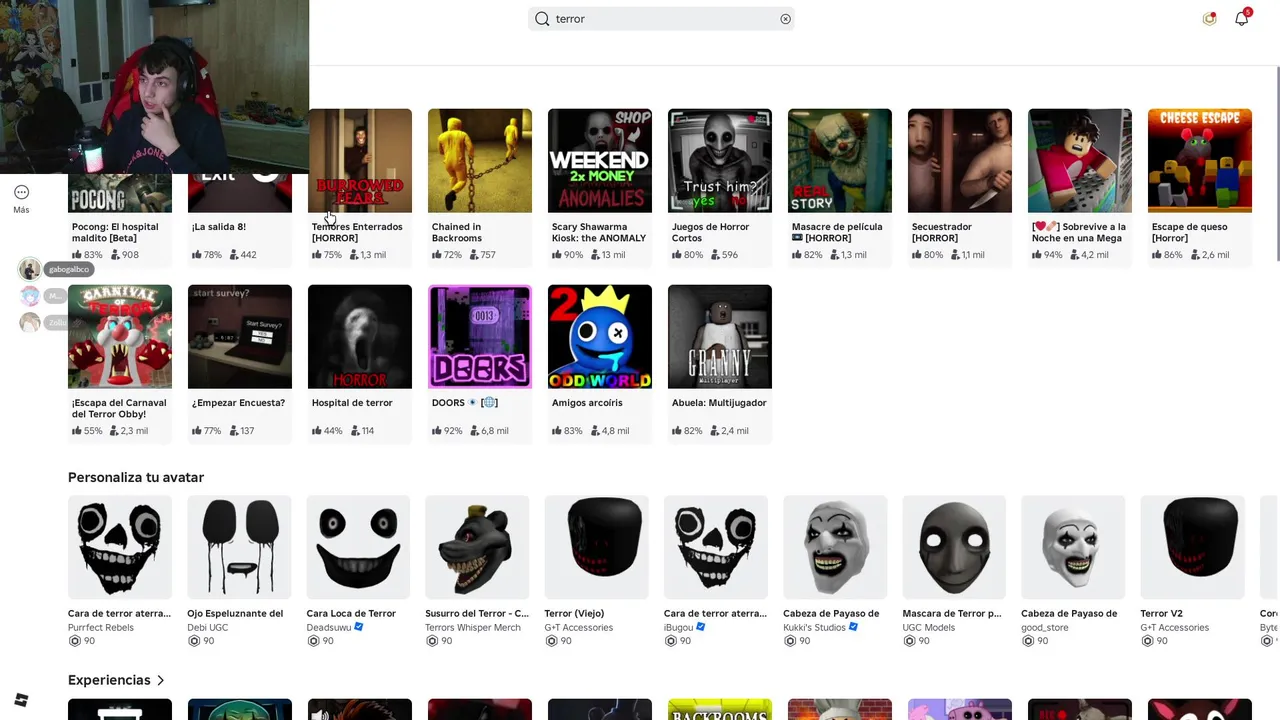Open Masacre de película thumbnail
The height and width of the screenshot is (720, 1280).
(840, 160)
